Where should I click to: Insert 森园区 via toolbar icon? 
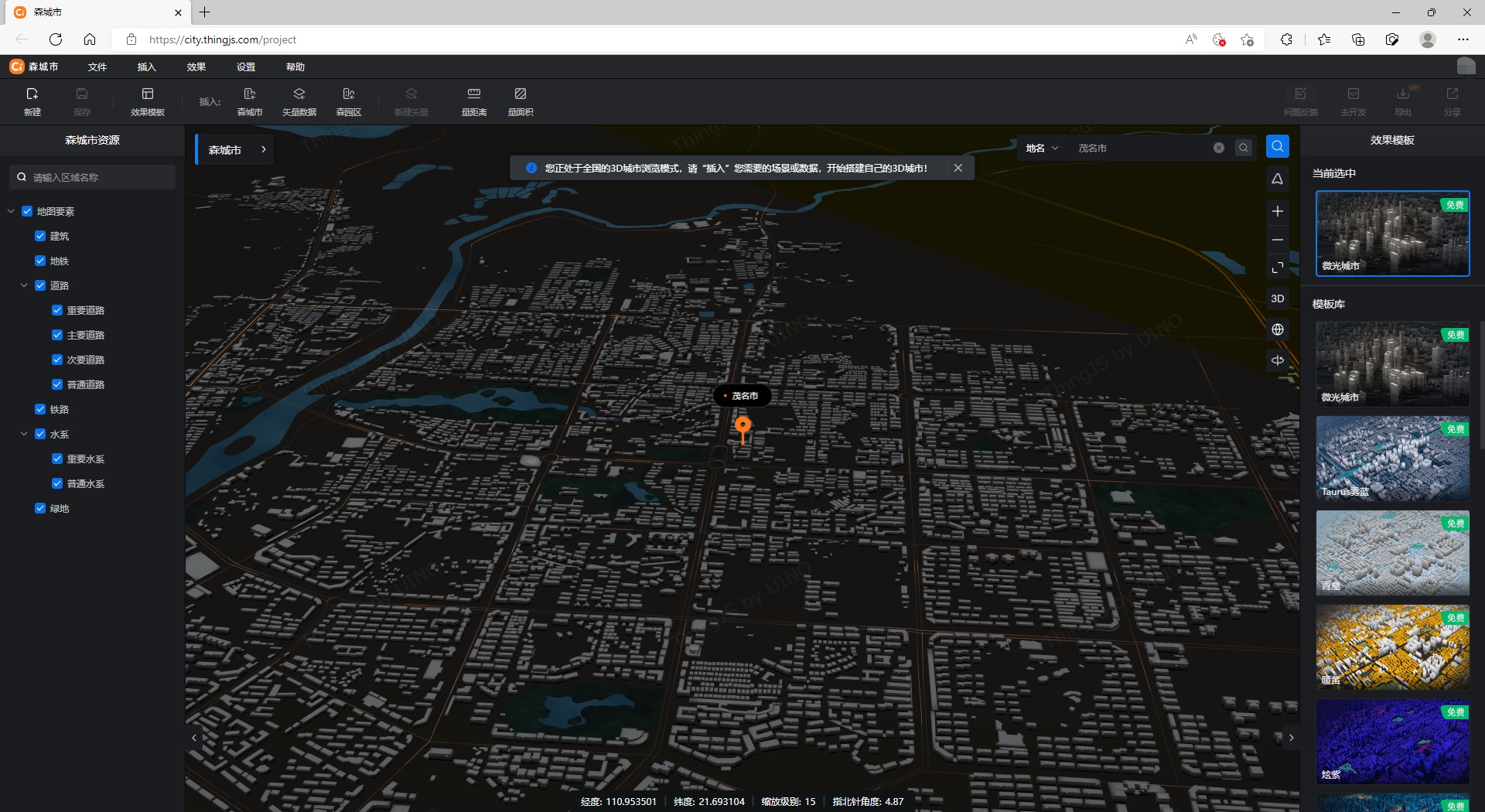click(348, 101)
